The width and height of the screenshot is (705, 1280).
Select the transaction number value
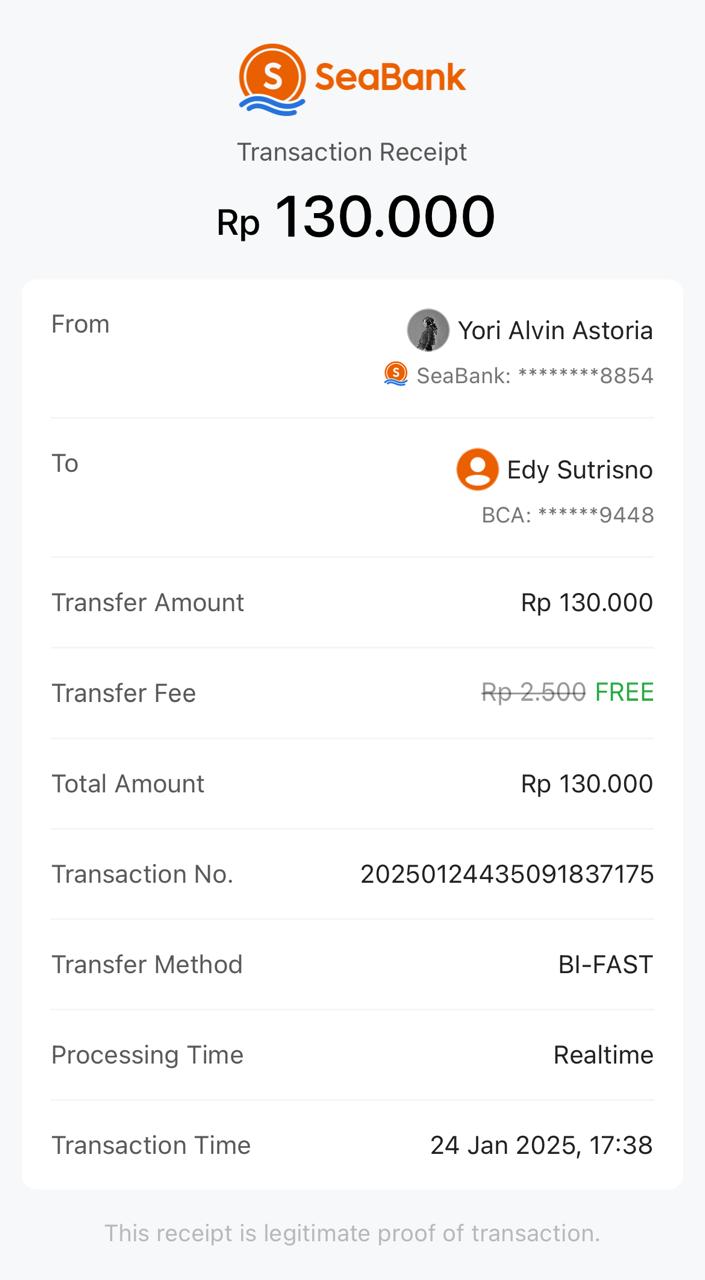tap(507, 874)
